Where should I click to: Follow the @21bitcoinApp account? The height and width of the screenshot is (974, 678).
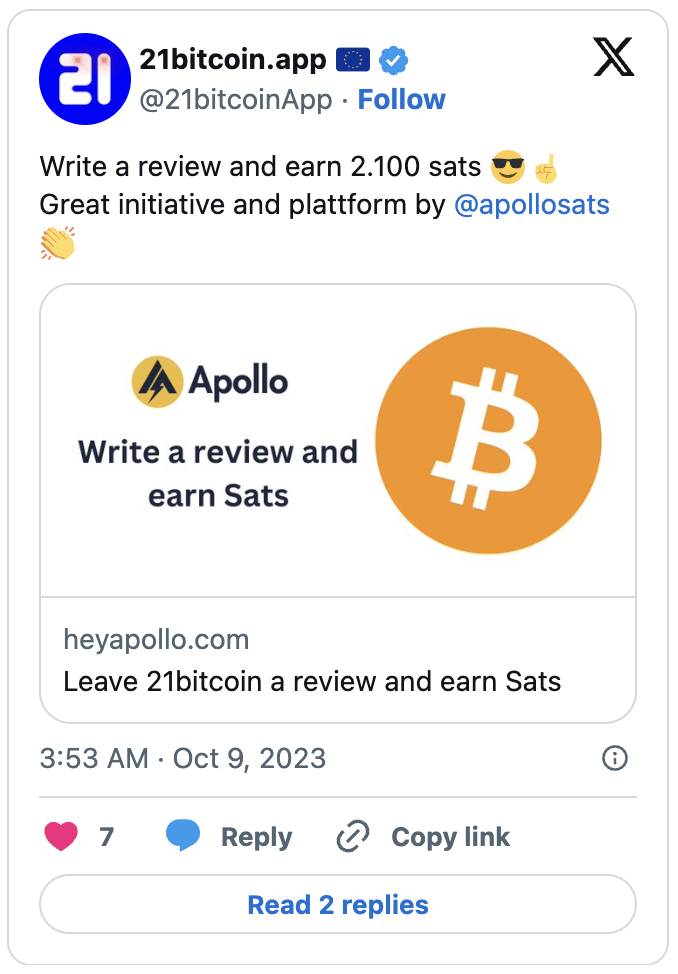coord(401,99)
